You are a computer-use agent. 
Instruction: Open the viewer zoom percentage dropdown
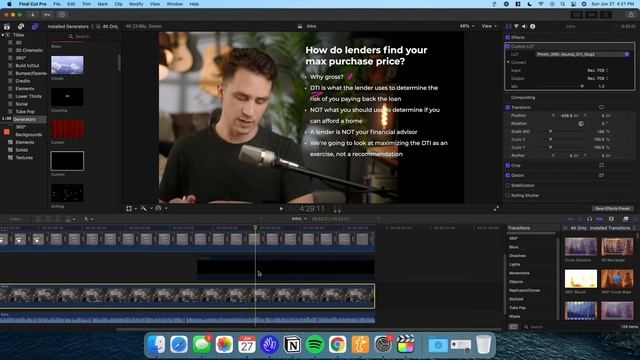pyautogui.click(x=467, y=26)
